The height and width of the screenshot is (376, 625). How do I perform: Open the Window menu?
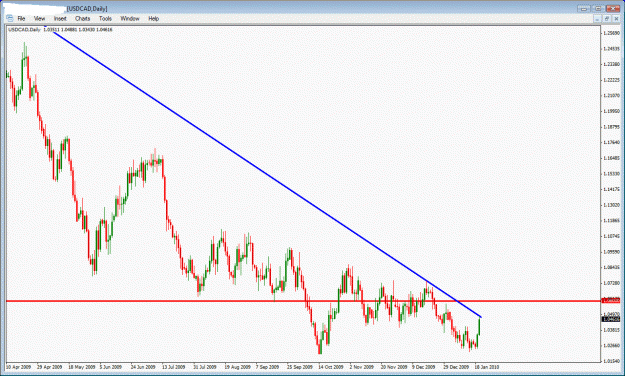[x=130, y=18]
